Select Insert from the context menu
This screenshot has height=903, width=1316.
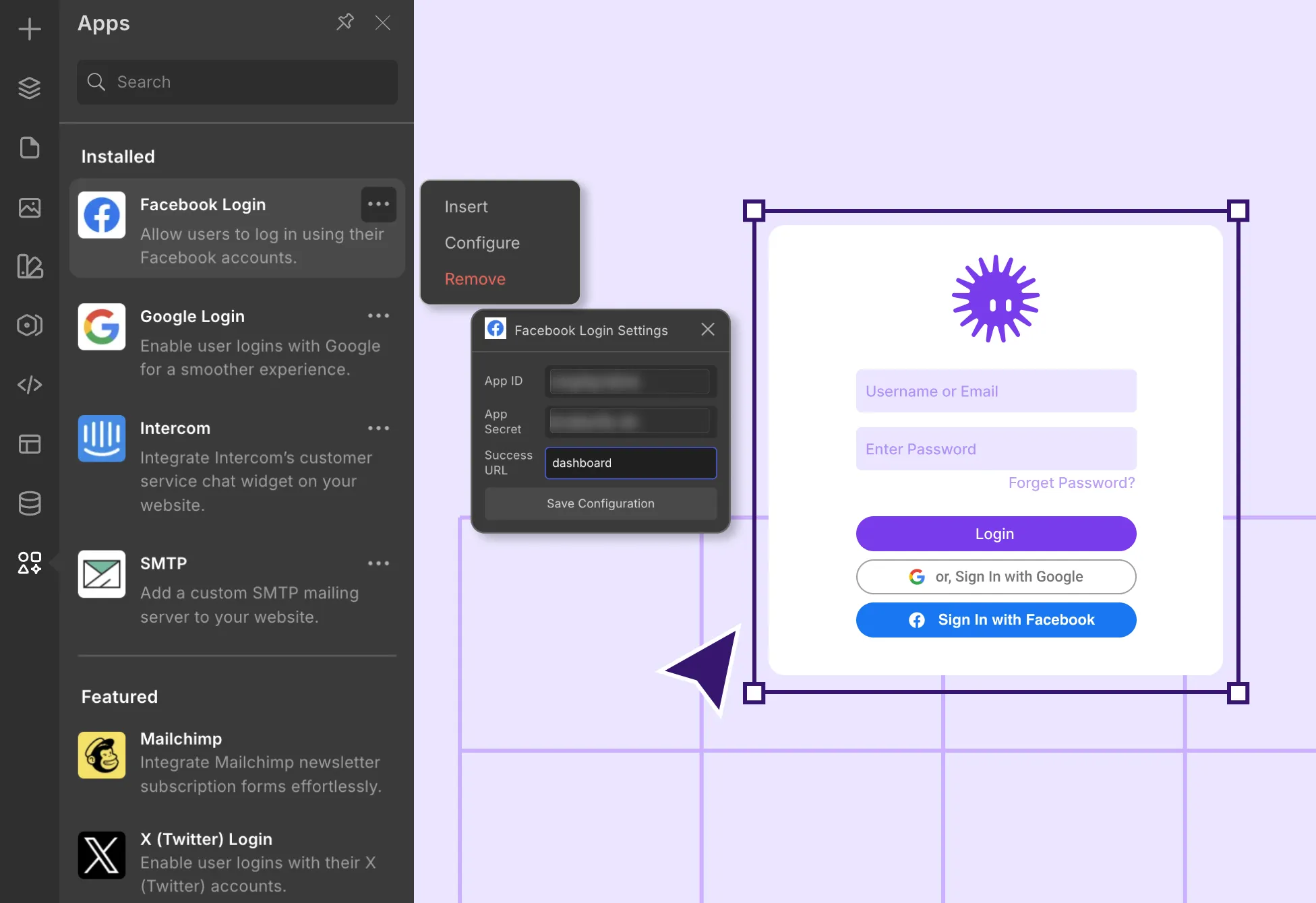point(466,207)
